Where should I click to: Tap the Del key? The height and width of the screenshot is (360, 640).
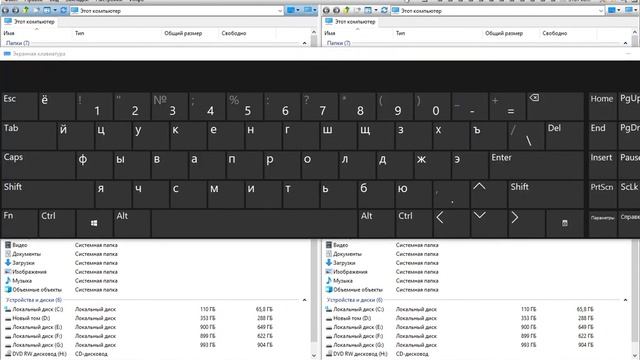coord(565,135)
